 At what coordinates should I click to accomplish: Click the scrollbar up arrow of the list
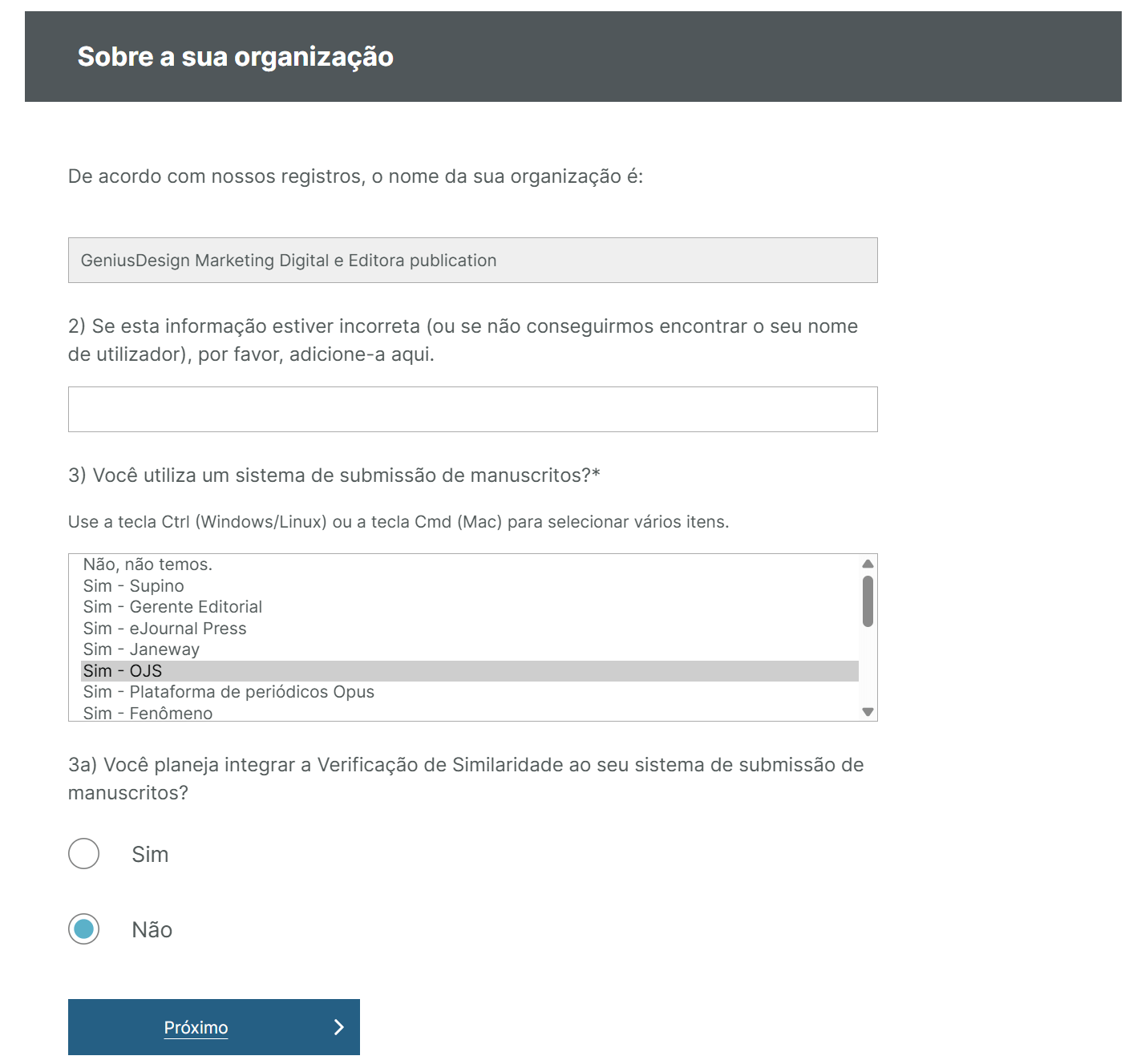[867, 564]
